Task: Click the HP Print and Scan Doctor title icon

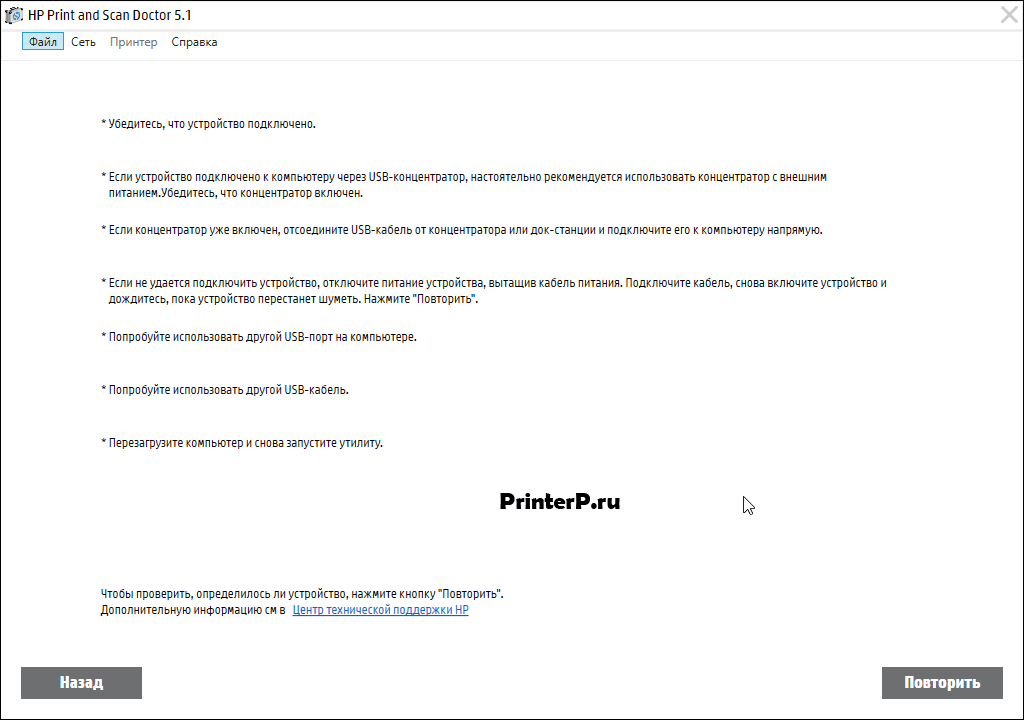Action: tap(13, 15)
